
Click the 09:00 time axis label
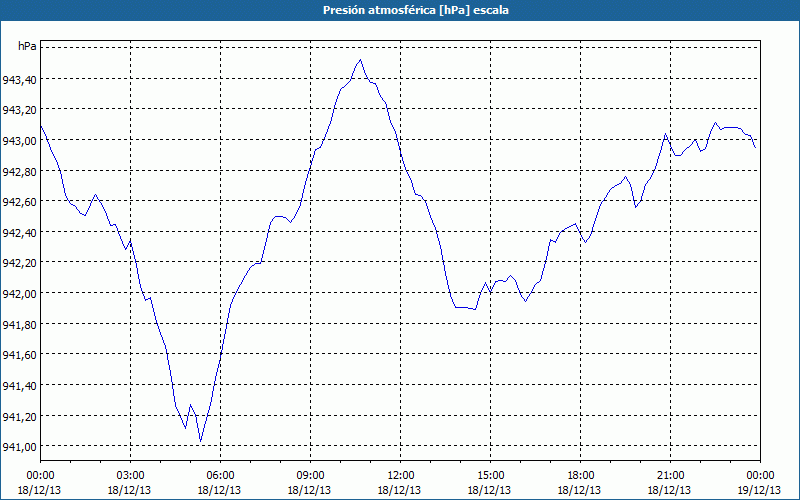[x=310, y=476]
